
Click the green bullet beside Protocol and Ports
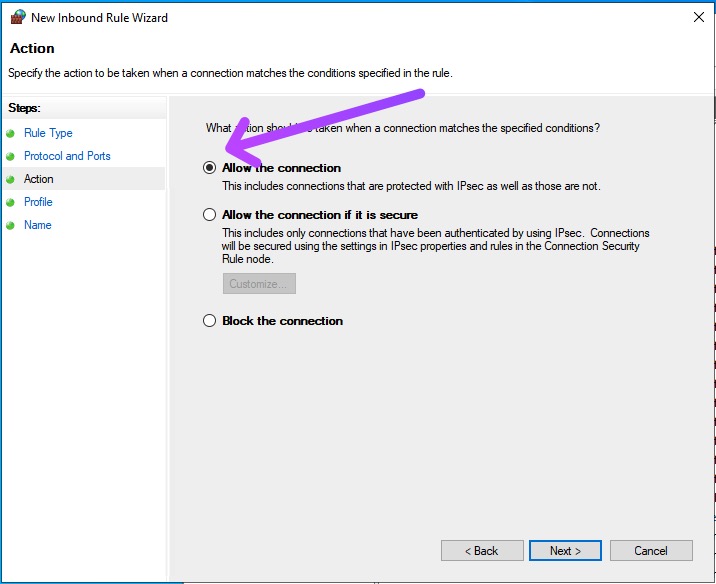tap(11, 156)
